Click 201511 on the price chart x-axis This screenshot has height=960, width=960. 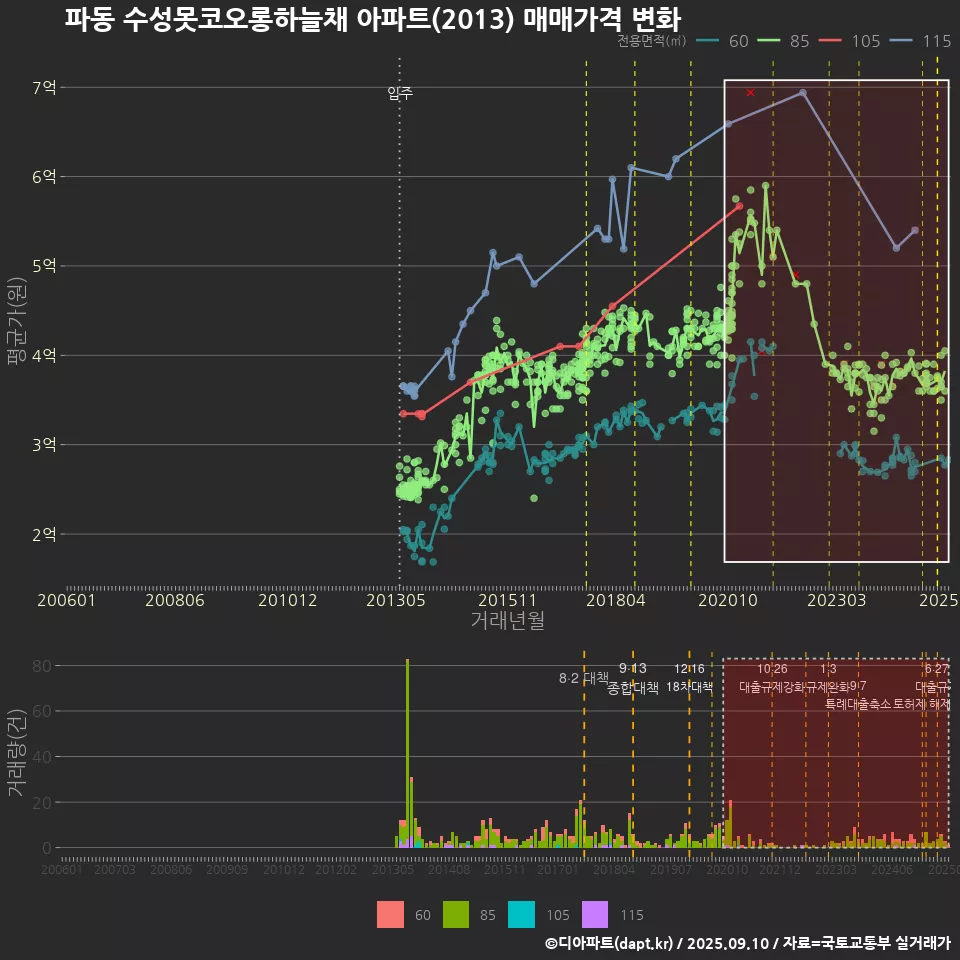[507, 600]
